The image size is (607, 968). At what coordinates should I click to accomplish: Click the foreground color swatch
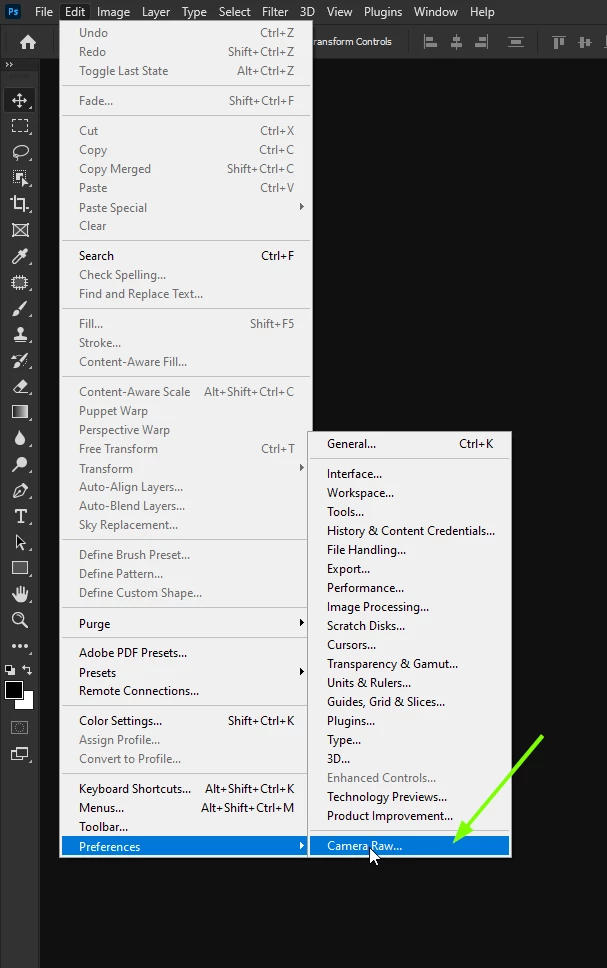12,689
